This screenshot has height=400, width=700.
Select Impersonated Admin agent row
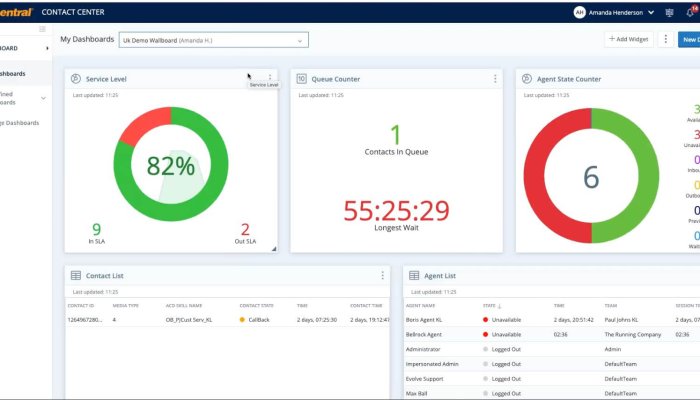click(552, 364)
